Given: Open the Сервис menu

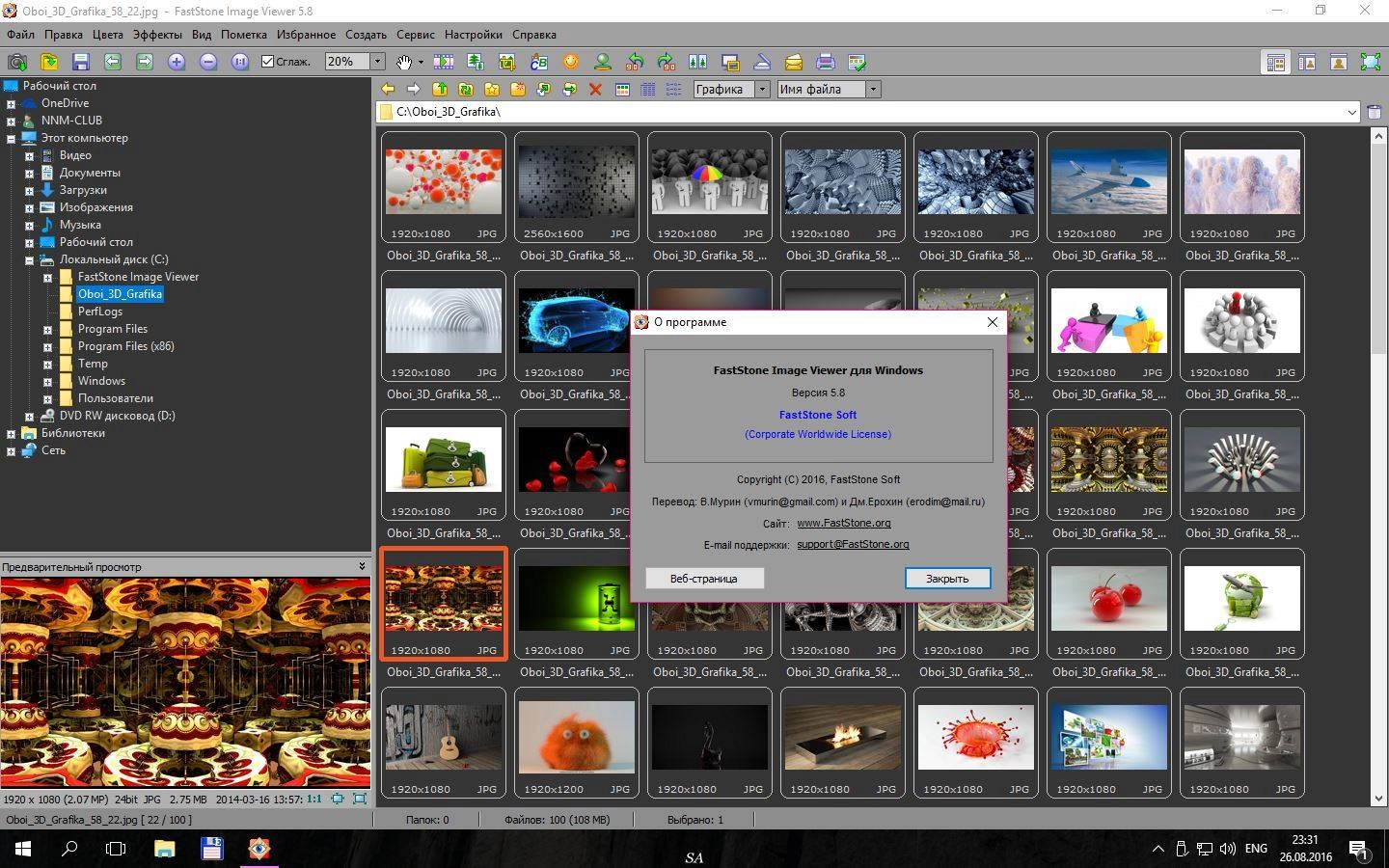Looking at the screenshot, I should pyautogui.click(x=416, y=34).
